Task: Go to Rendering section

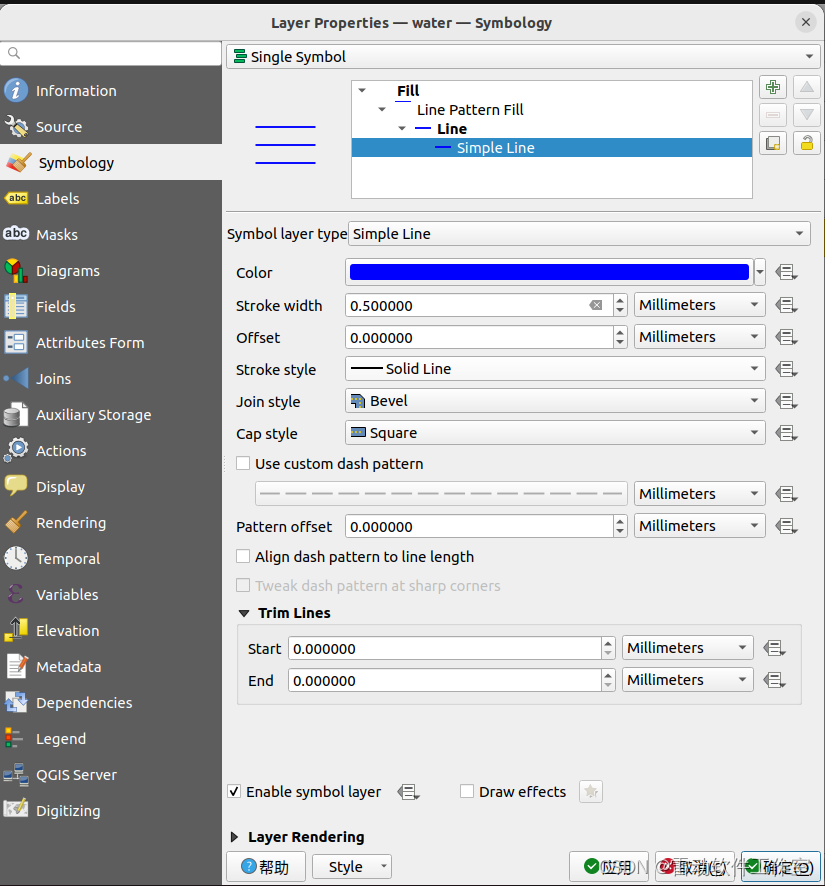Action: [x=111, y=523]
